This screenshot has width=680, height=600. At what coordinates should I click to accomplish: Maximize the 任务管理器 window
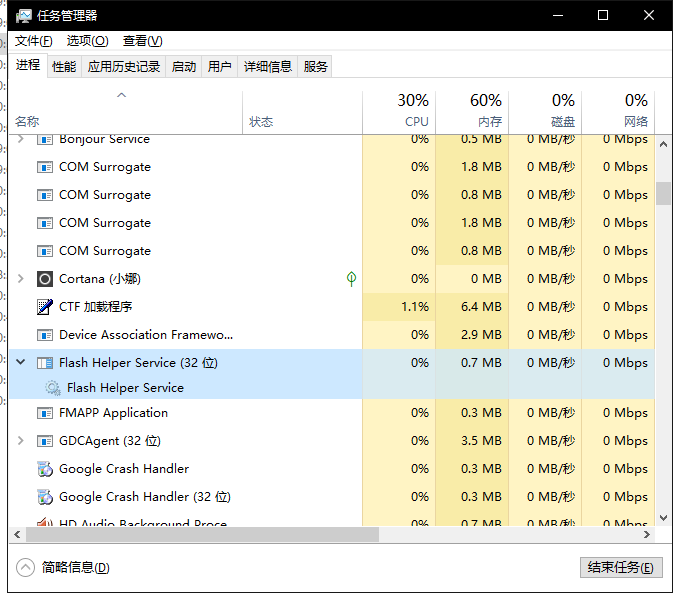click(603, 16)
